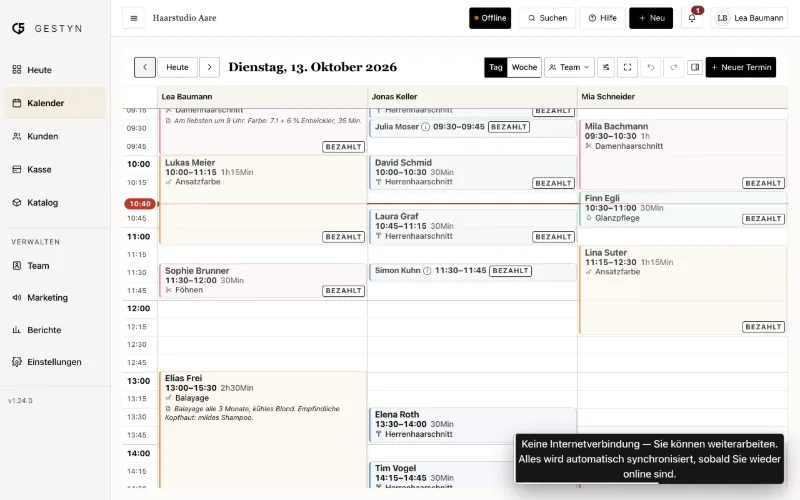Click Haarstudio Aare title
This screenshot has width=800, height=500.
click(184, 18)
